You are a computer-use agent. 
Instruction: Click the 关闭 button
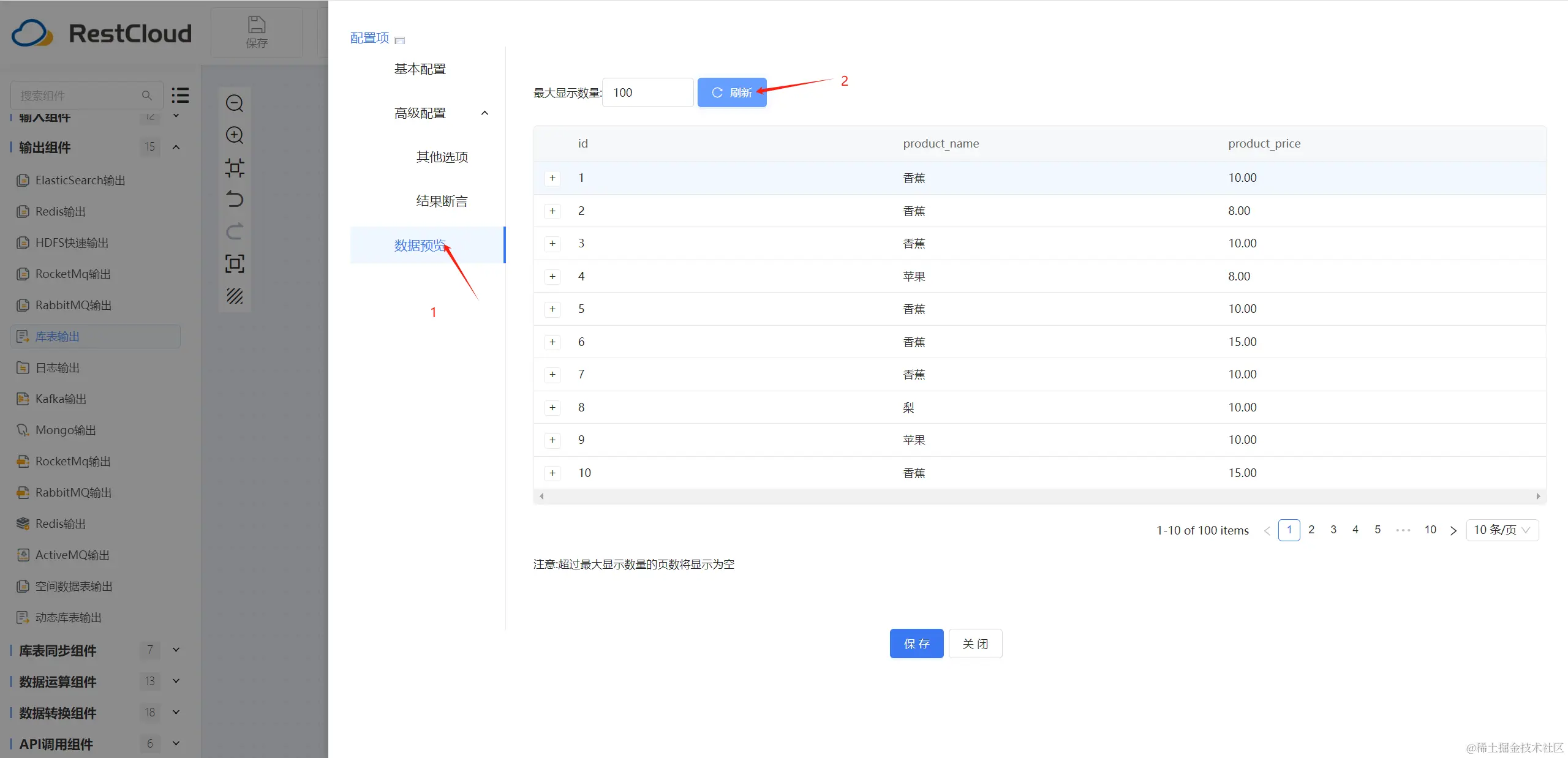click(975, 644)
